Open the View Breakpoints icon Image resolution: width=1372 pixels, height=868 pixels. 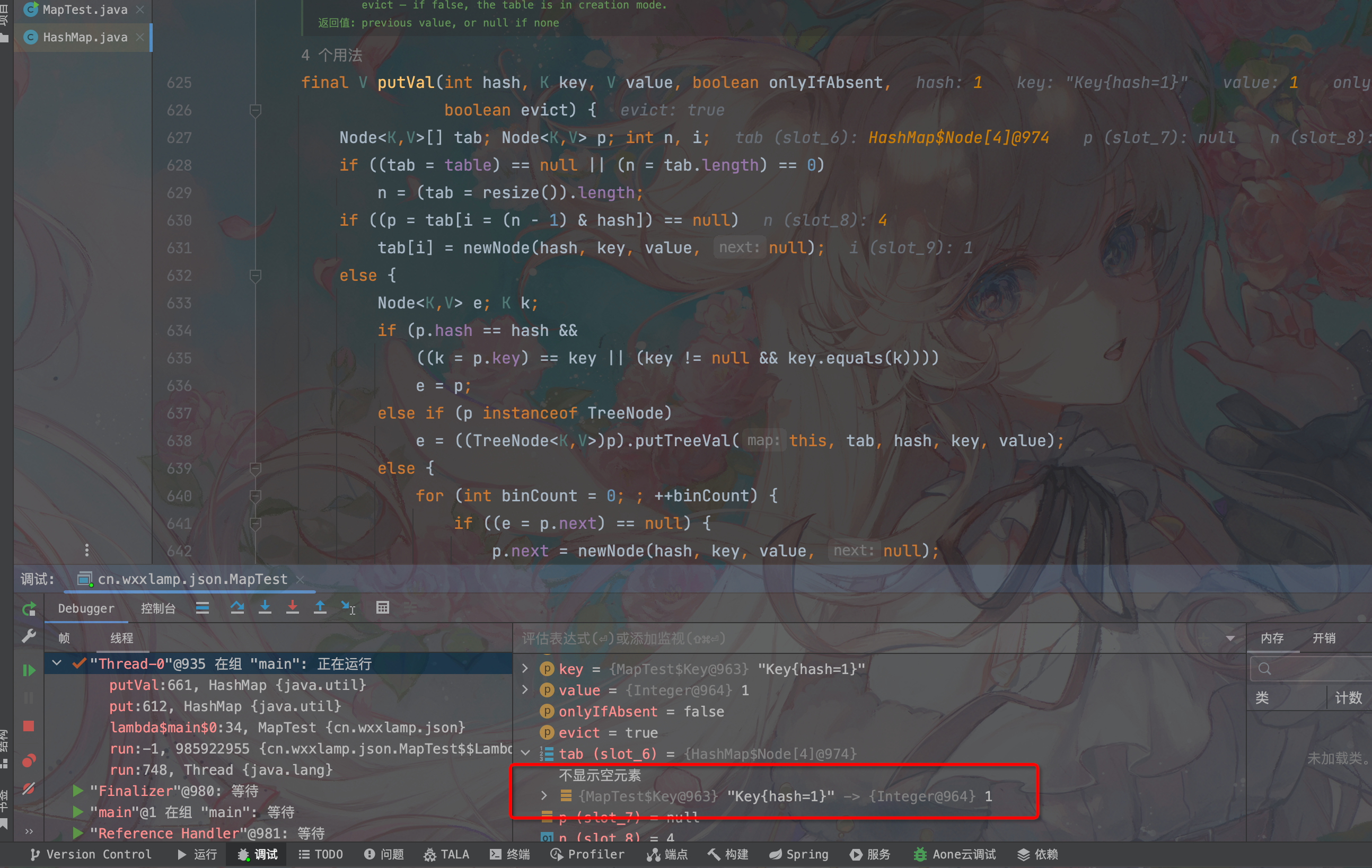click(x=29, y=760)
